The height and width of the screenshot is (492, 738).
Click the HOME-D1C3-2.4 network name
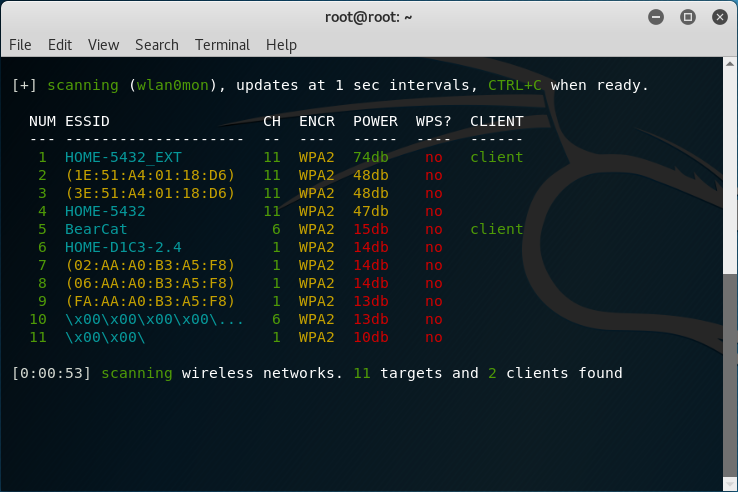click(x=123, y=247)
